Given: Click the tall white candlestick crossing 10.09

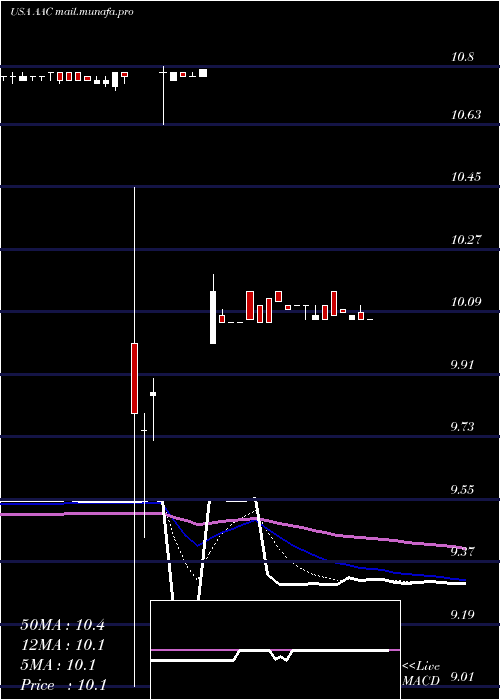Looking at the screenshot, I should [x=213, y=317].
